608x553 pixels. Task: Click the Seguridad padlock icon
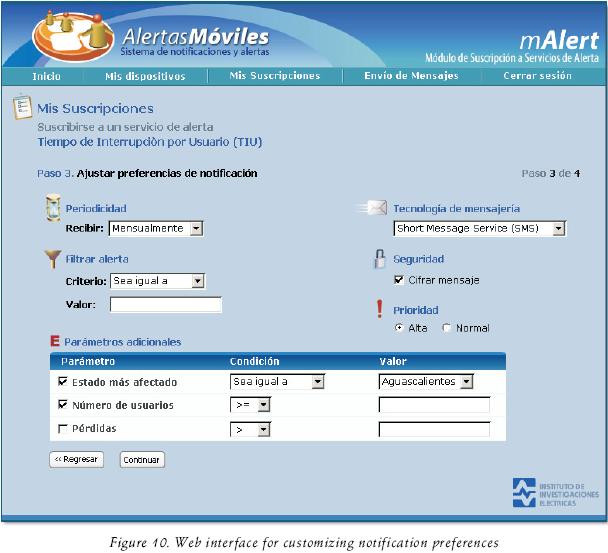(379, 259)
